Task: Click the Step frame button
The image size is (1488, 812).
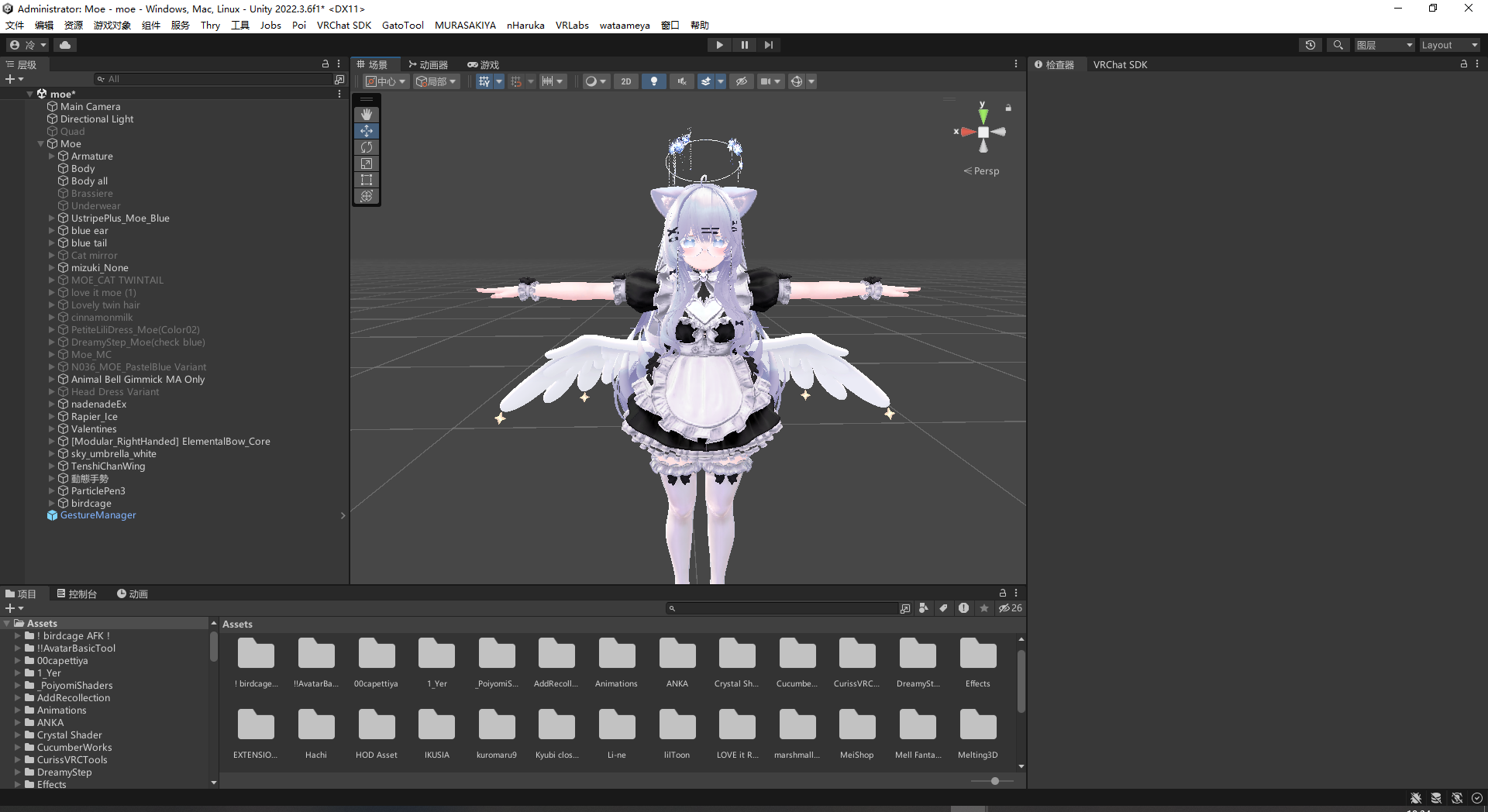Action: click(x=768, y=45)
